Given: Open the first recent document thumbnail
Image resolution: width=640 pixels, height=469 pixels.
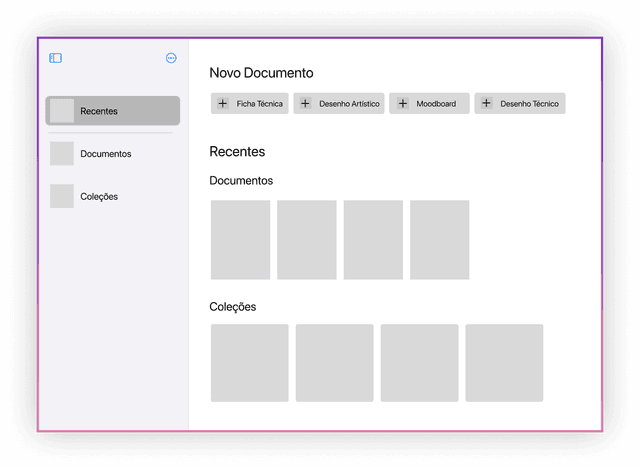Looking at the screenshot, I should pos(240,240).
